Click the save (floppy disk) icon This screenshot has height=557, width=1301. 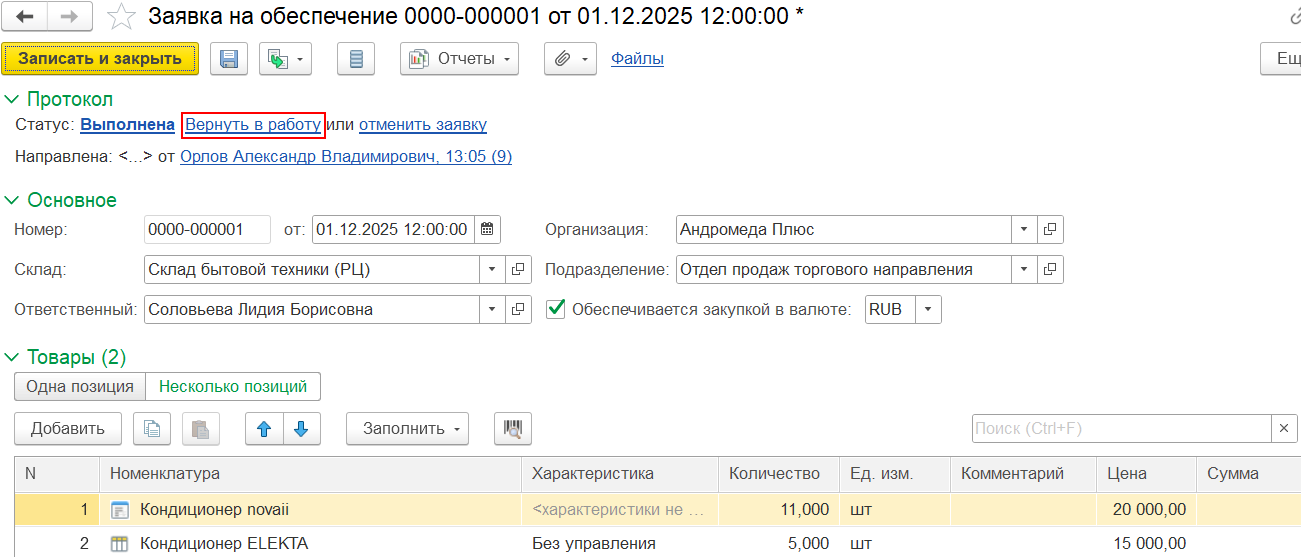(x=228, y=59)
